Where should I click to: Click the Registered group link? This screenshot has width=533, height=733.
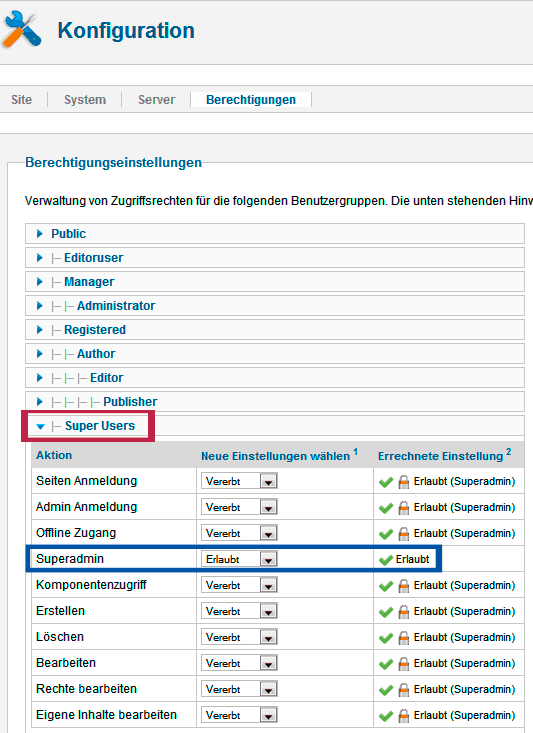(95, 330)
